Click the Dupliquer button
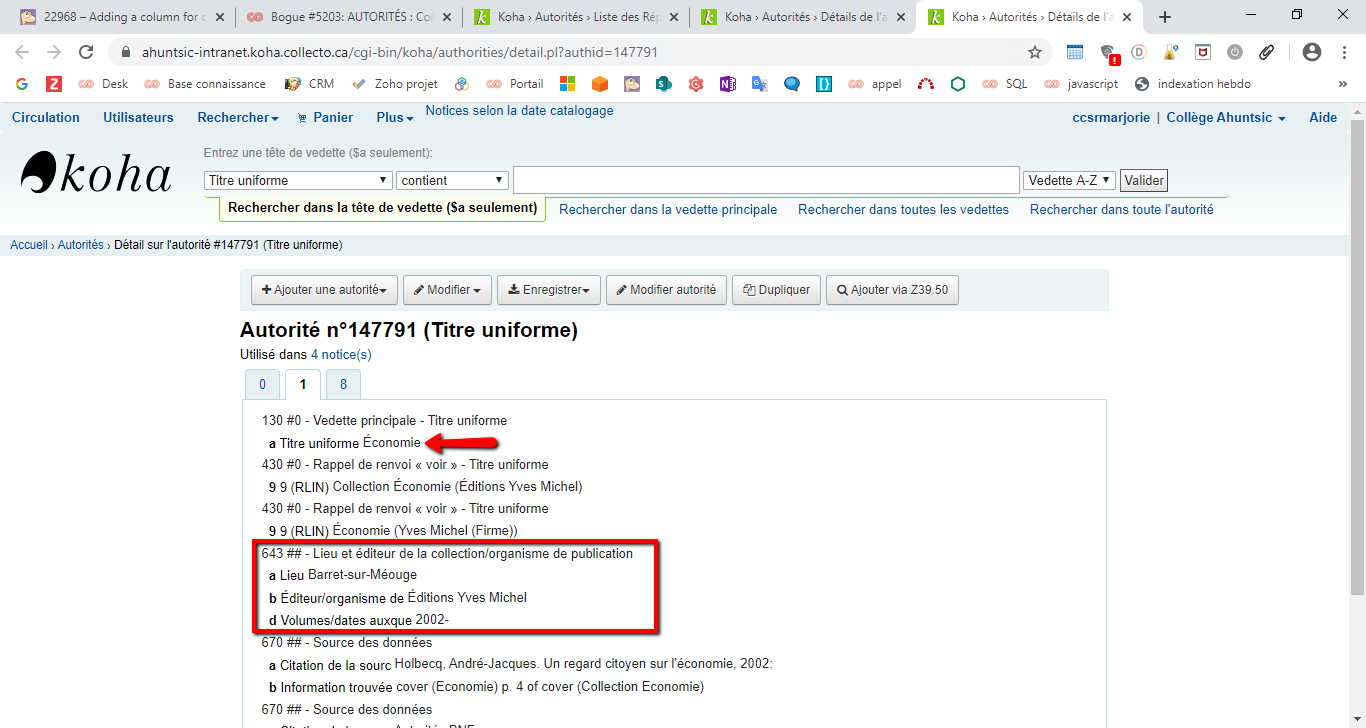Screen dimensions: 1366x728 coord(776,290)
